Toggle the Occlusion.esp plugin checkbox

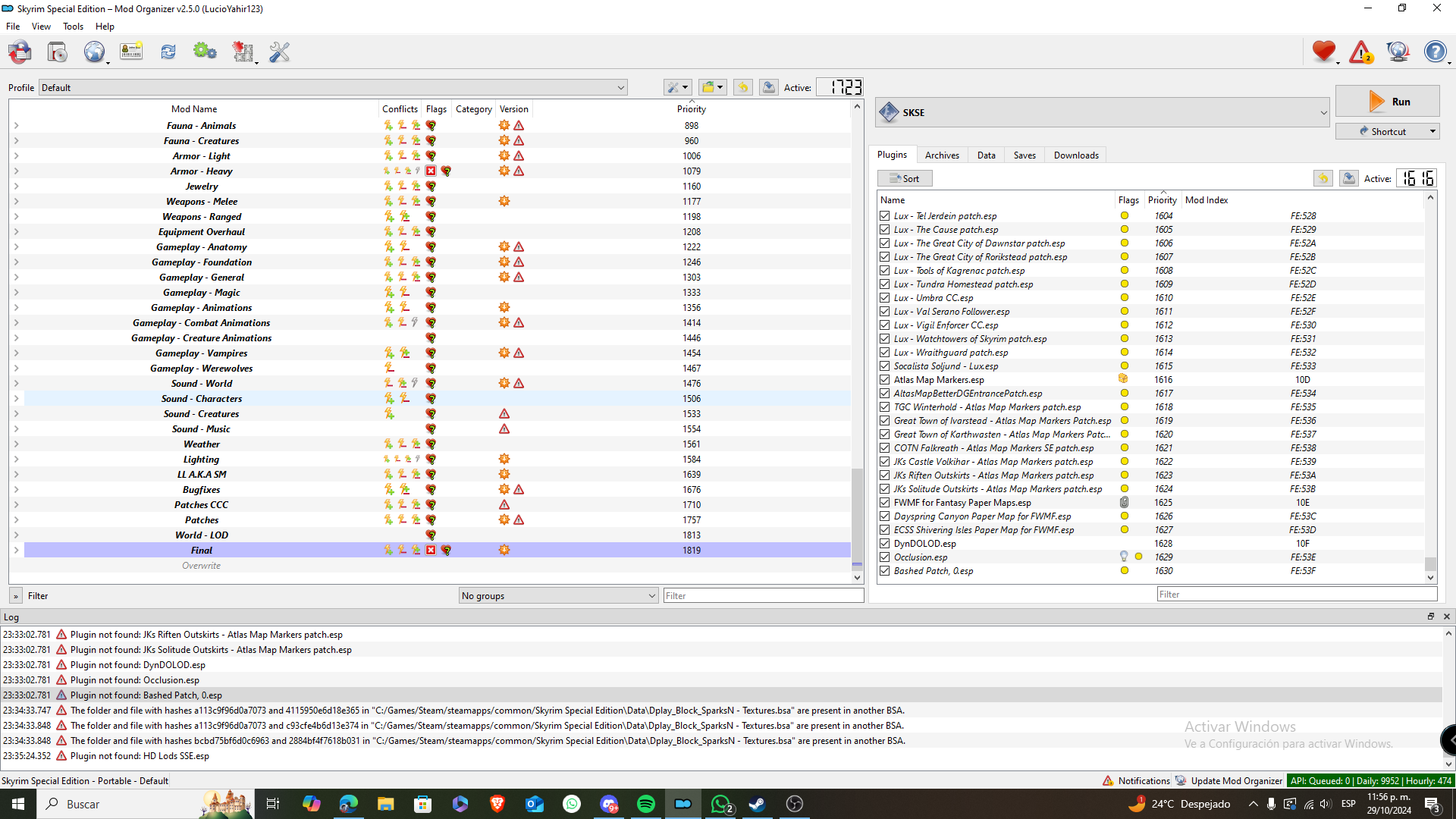tap(884, 557)
